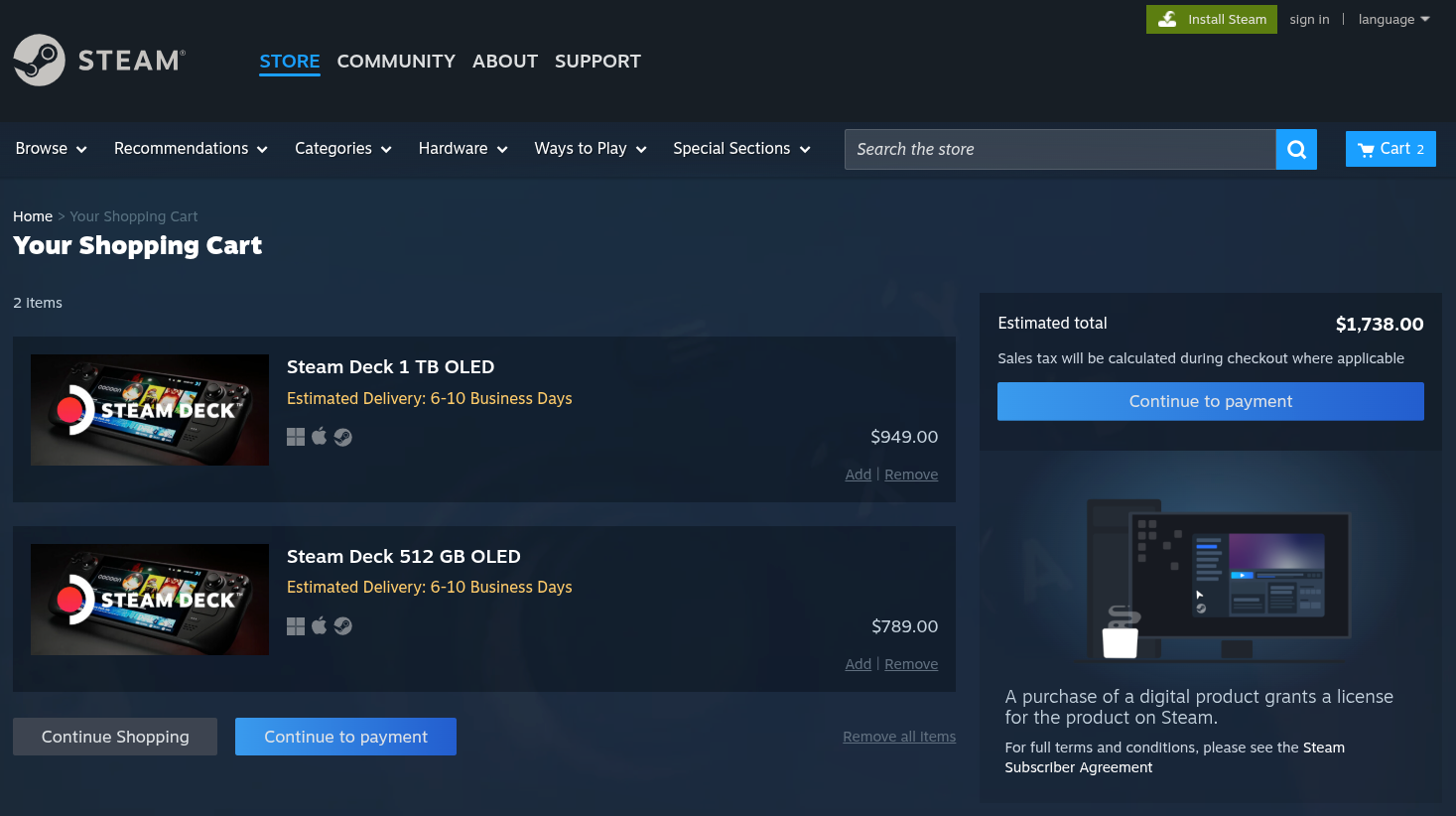Open the Steam Deck 1 TB OLED thumbnail

[x=150, y=410]
